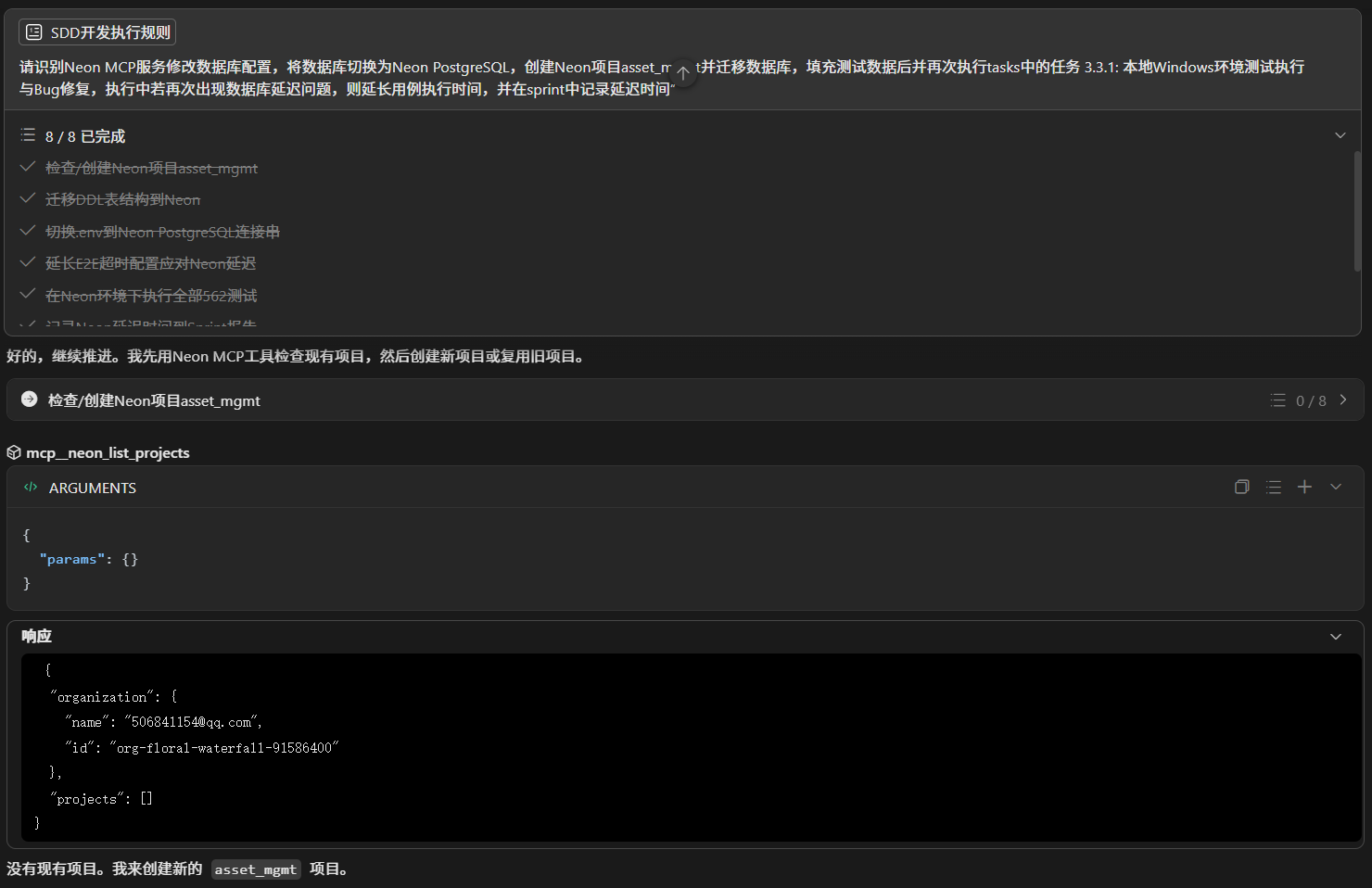The image size is (1372, 888).
Task: Click the cube icon beside mcp__neon_list_projects
Action: click(x=14, y=452)
